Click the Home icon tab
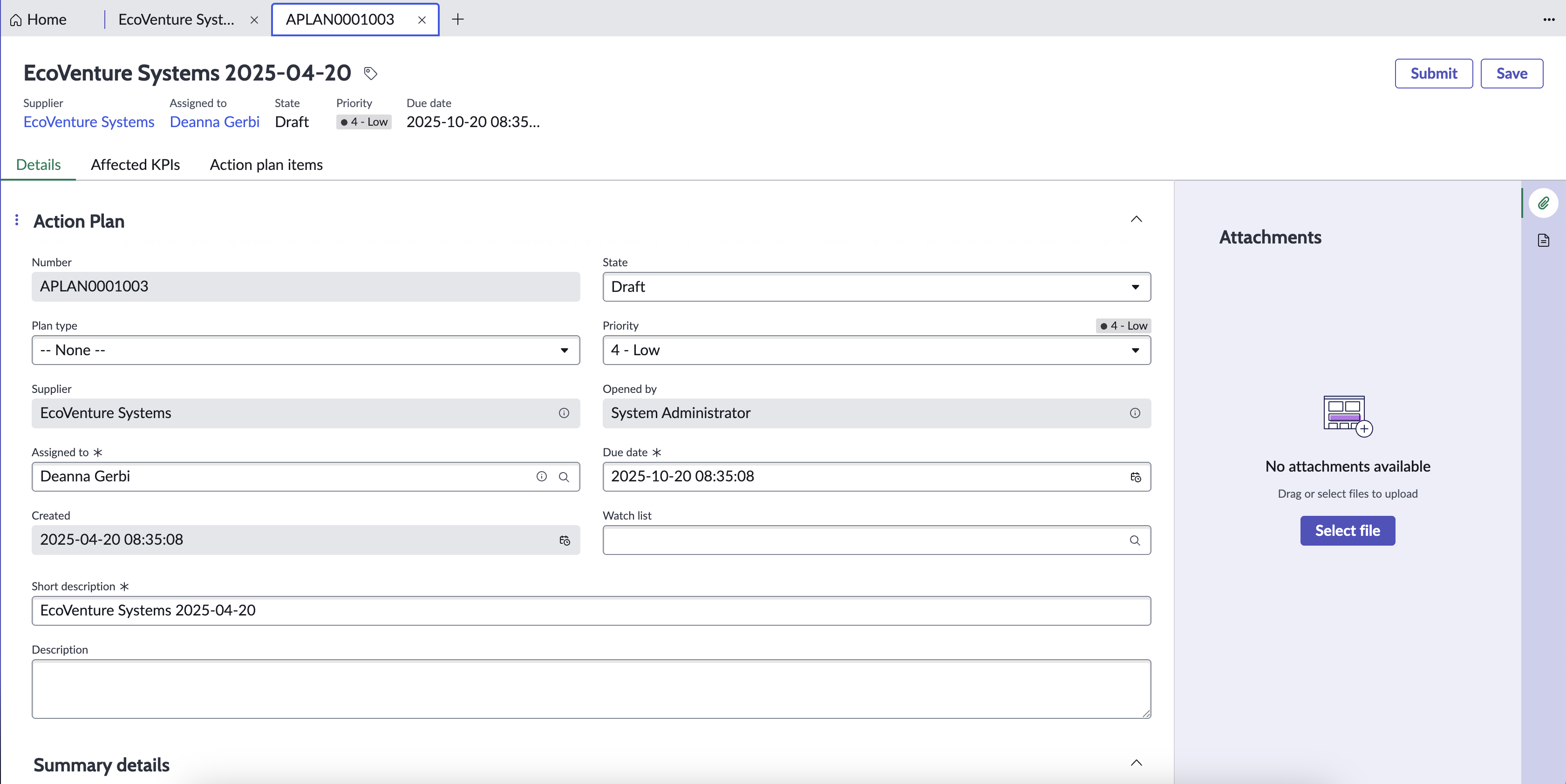The height and width of the screenshot is (784, 1566). 38,20
